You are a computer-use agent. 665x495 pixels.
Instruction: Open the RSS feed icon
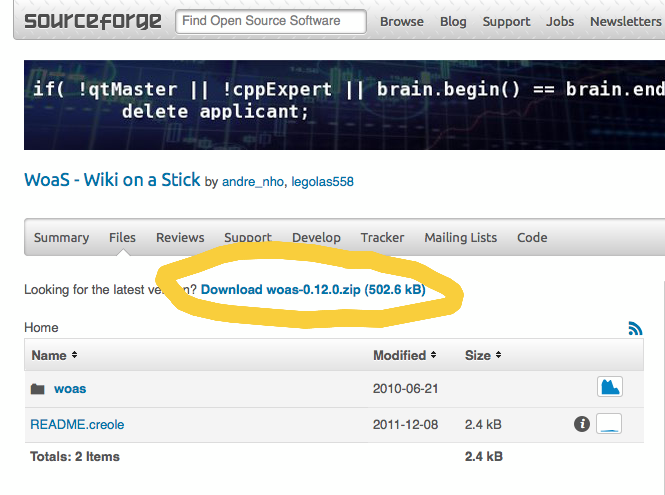coord(635,328)
